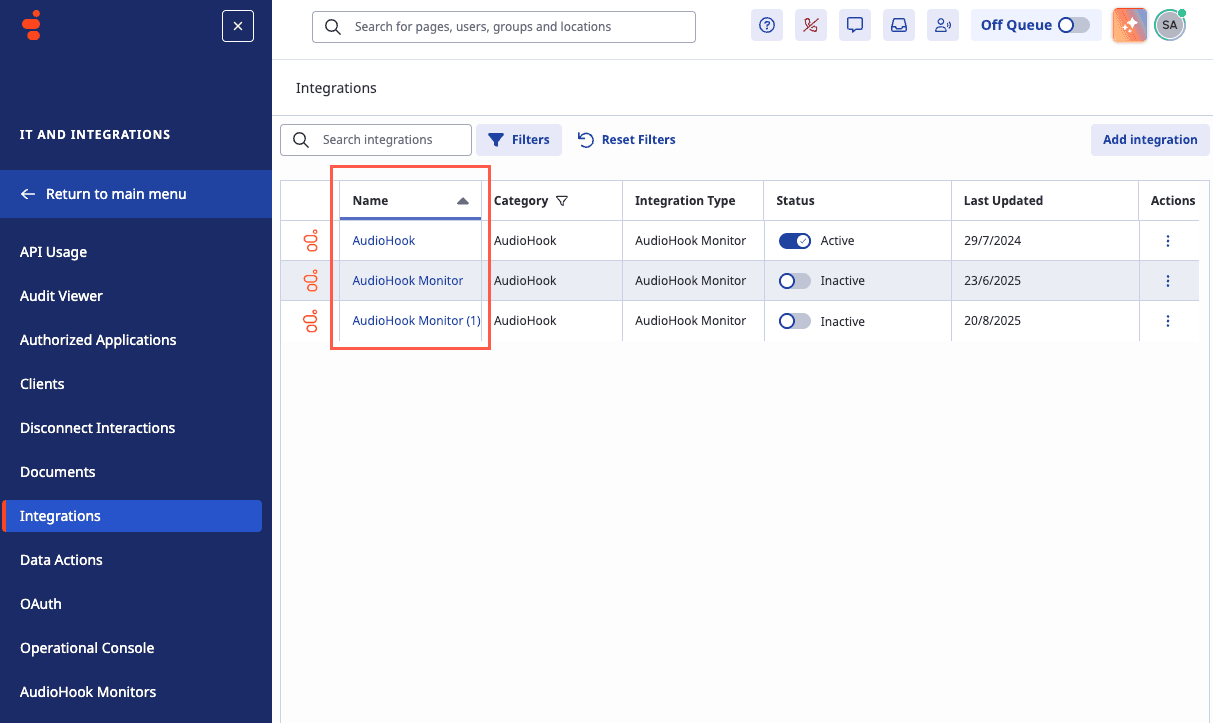This screenshot has height=723, width=1213.
Task: Click the integrations search magnifier icon
Action: click(301, 140)
